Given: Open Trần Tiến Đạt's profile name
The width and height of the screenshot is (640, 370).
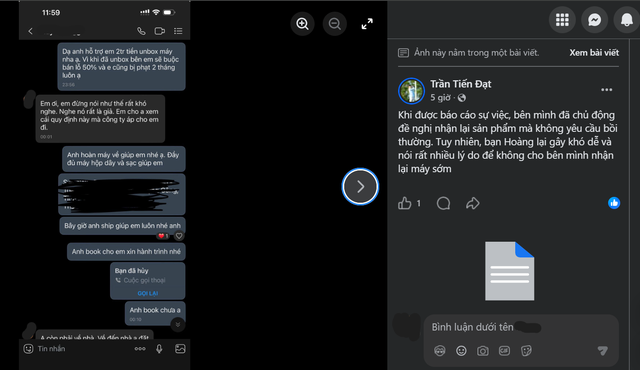Looking at the screenshot, I should 460,84.
